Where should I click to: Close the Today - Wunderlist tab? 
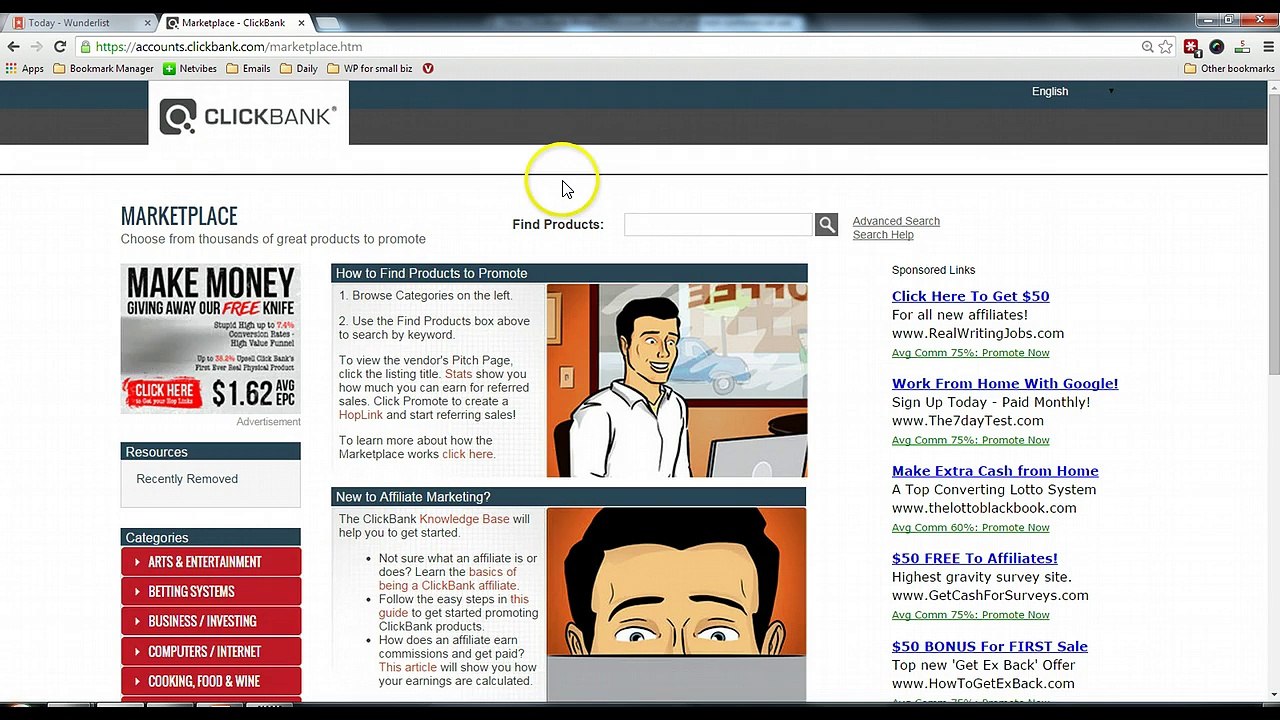coord(148,22)
